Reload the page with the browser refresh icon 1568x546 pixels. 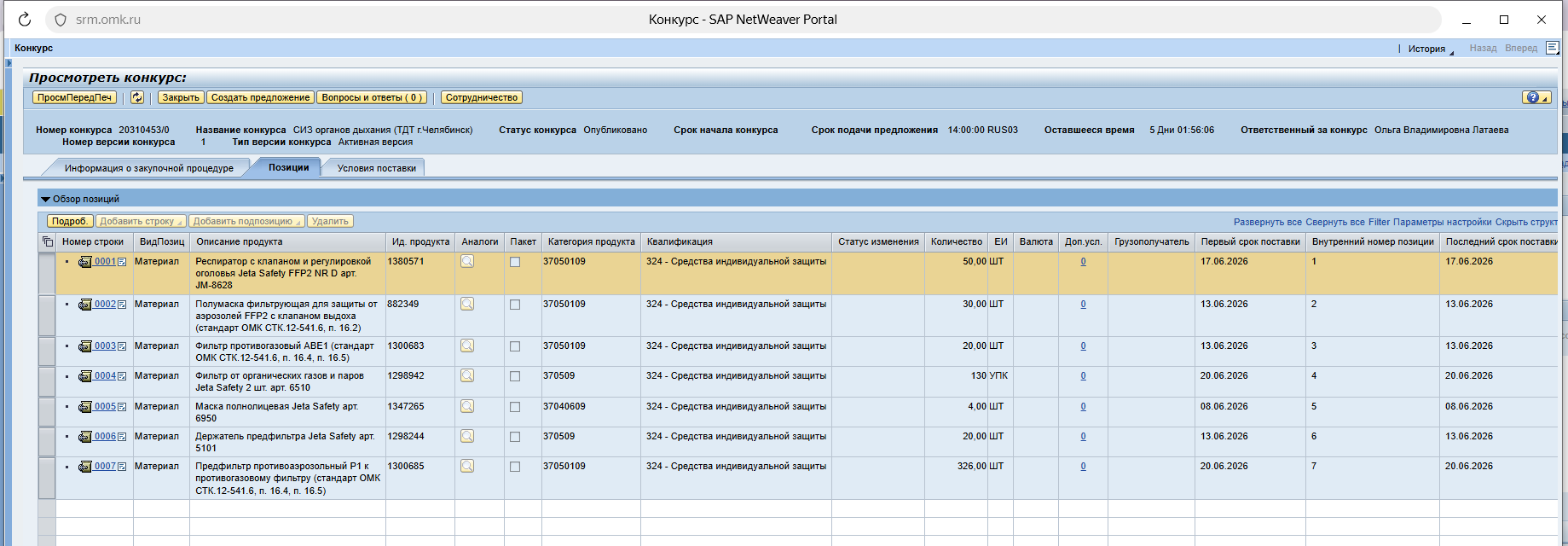point(24,20)
